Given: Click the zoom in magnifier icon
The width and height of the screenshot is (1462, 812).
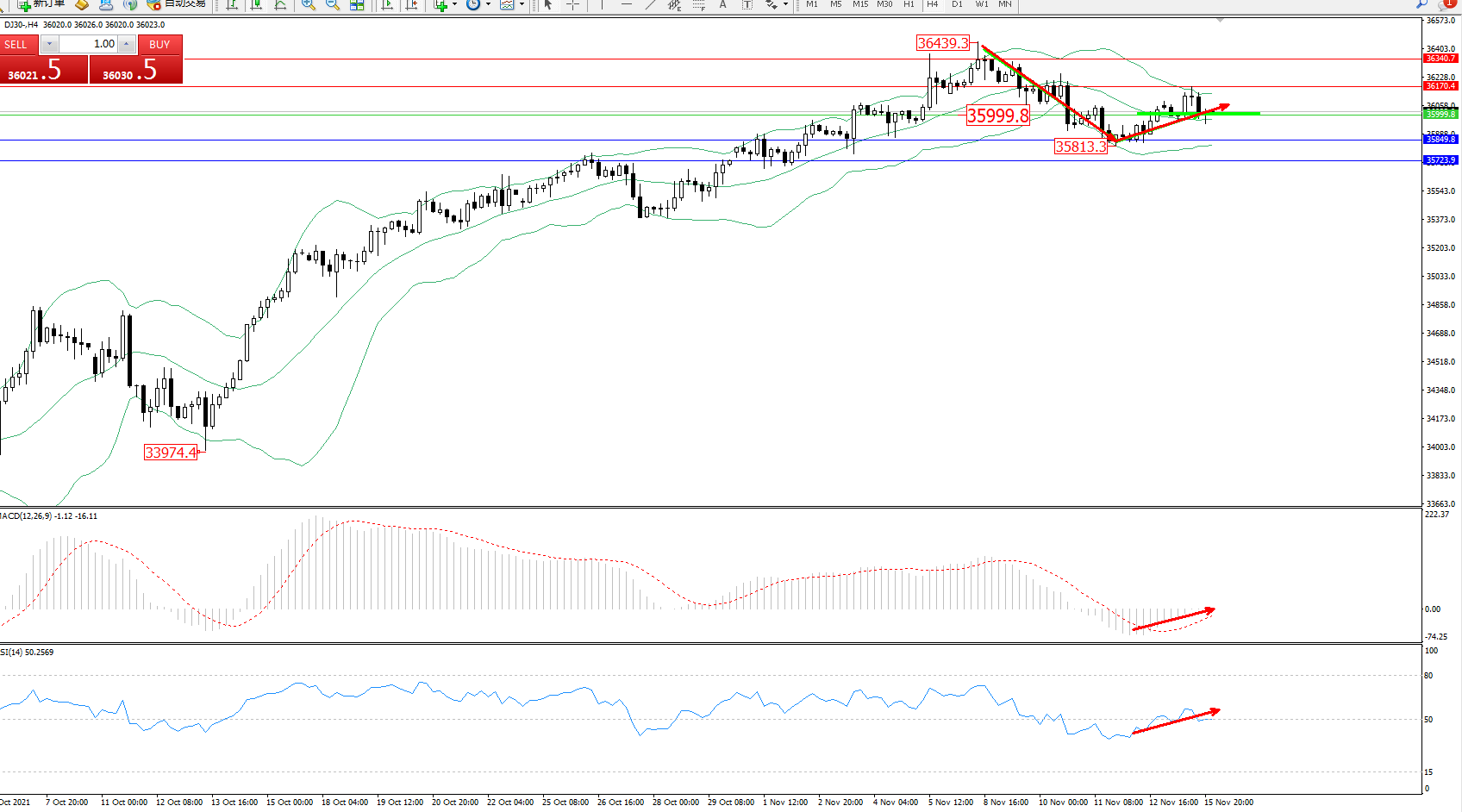Looking at the screenshot, I should [308, 4].
